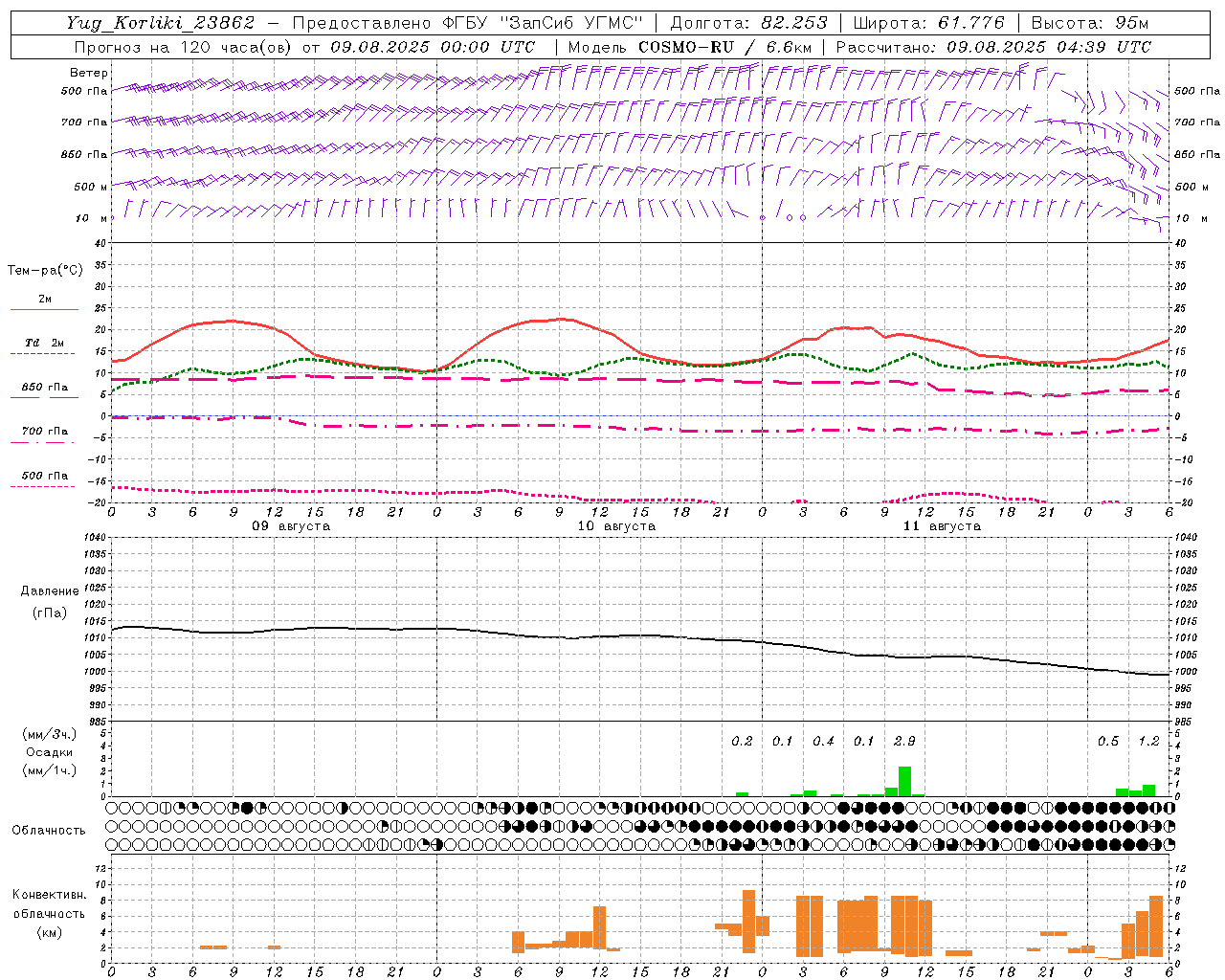Click the station title Yug_Korliki_23862

pyautogui.click(x=161, y=23)
